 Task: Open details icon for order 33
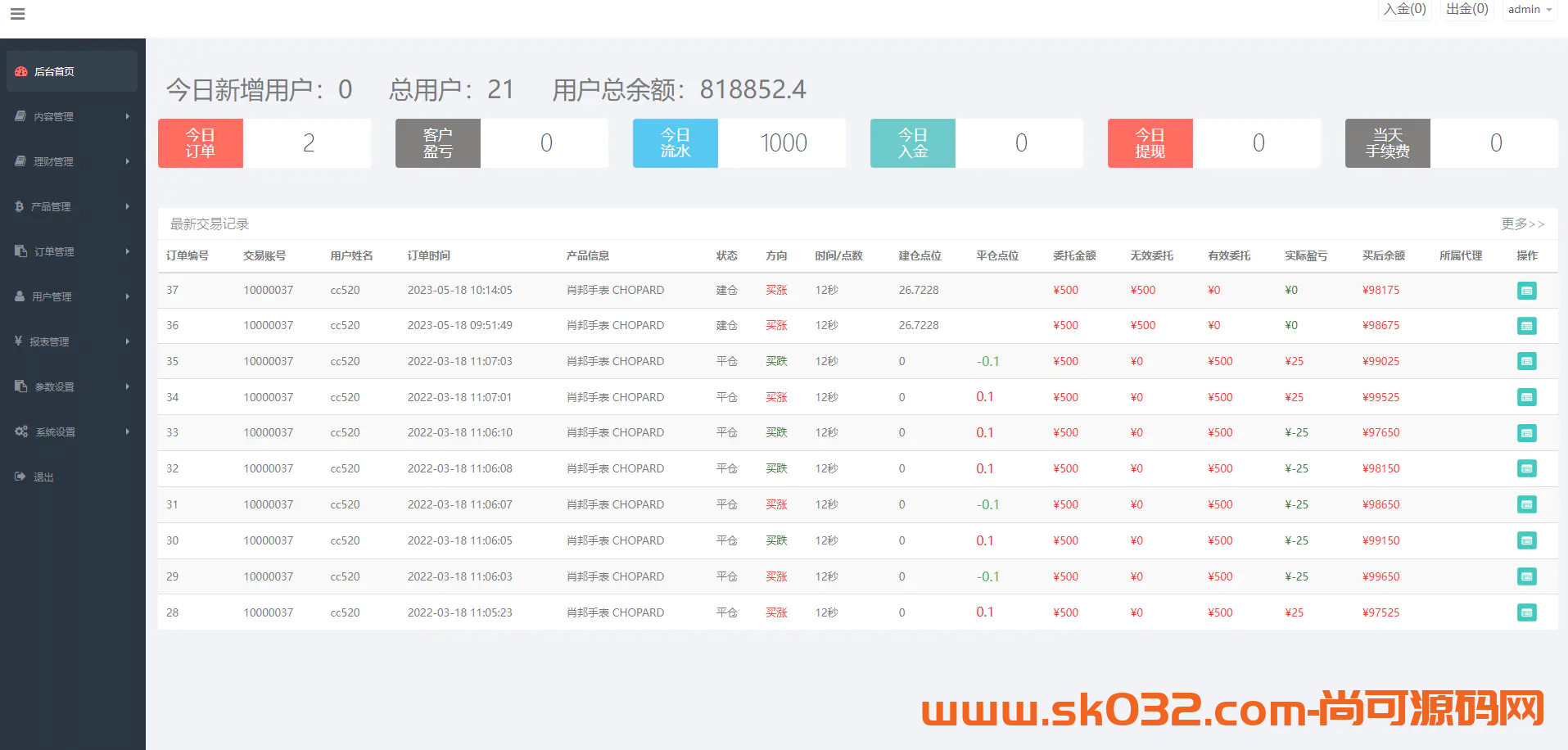[1527, 432]
